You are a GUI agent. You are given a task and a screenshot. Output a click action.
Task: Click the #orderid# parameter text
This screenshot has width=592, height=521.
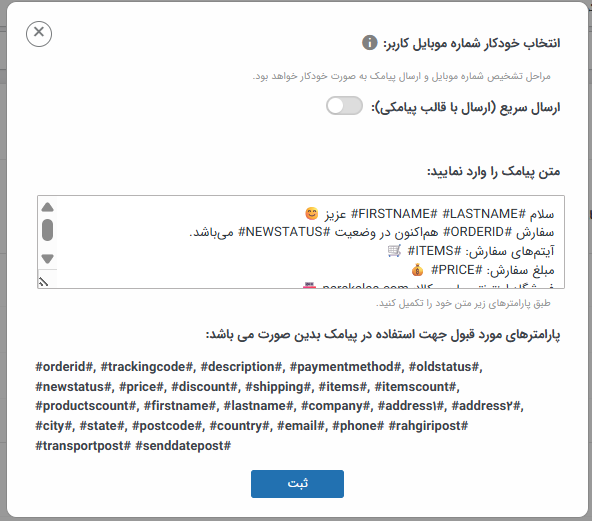(x=65, y=367)
